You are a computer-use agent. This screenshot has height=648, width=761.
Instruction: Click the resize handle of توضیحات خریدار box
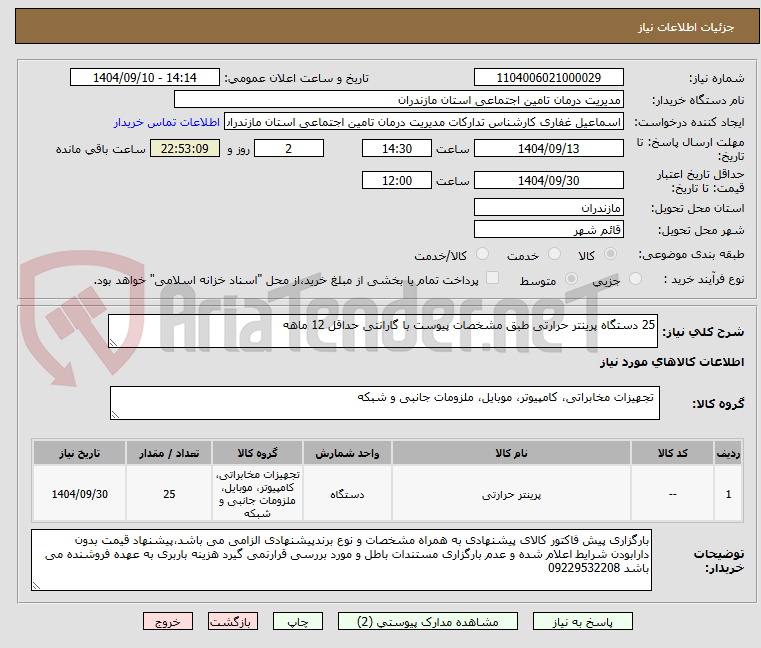click(37, 586)
